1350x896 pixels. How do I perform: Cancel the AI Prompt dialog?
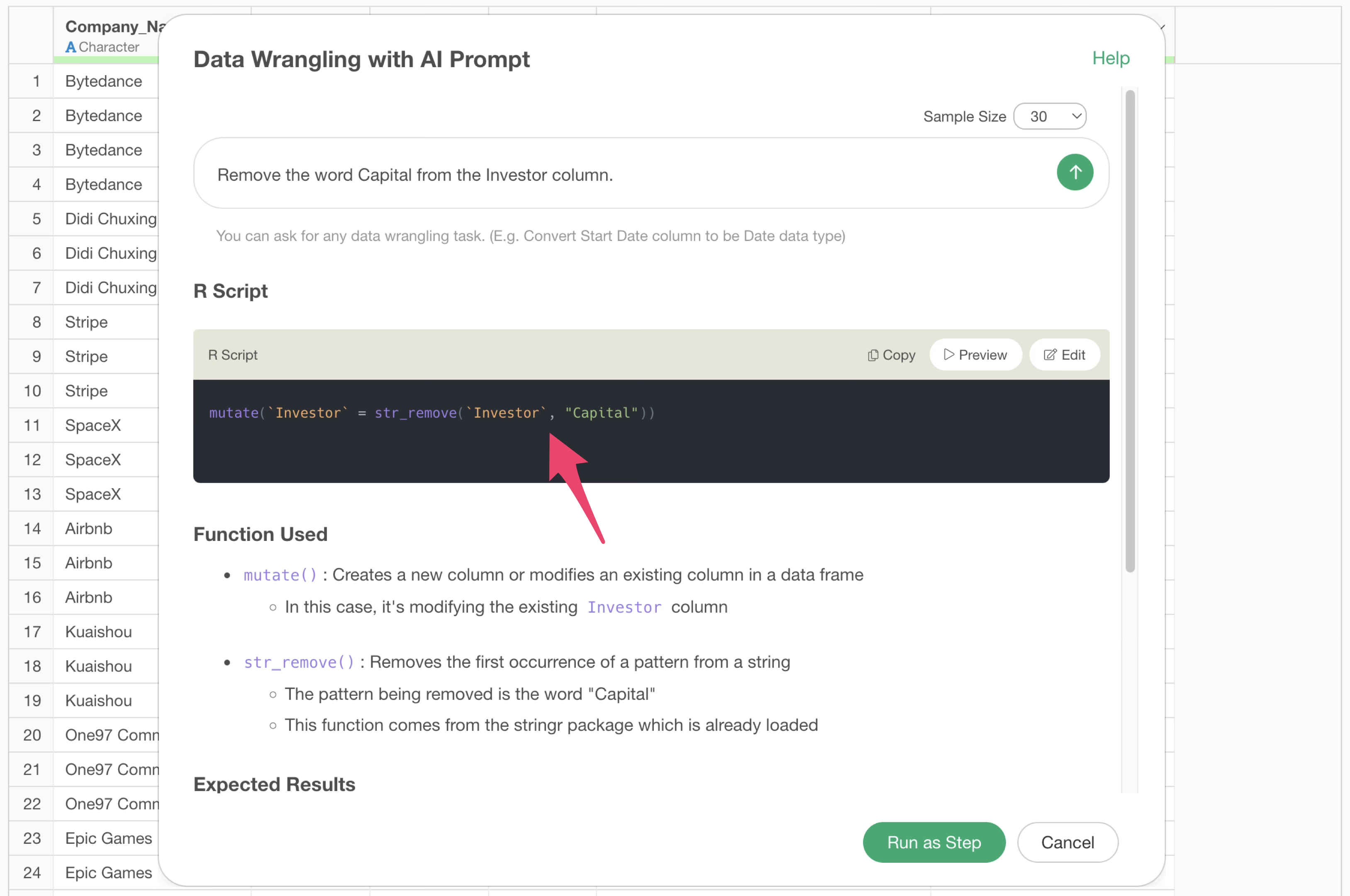click(1067, 842)
